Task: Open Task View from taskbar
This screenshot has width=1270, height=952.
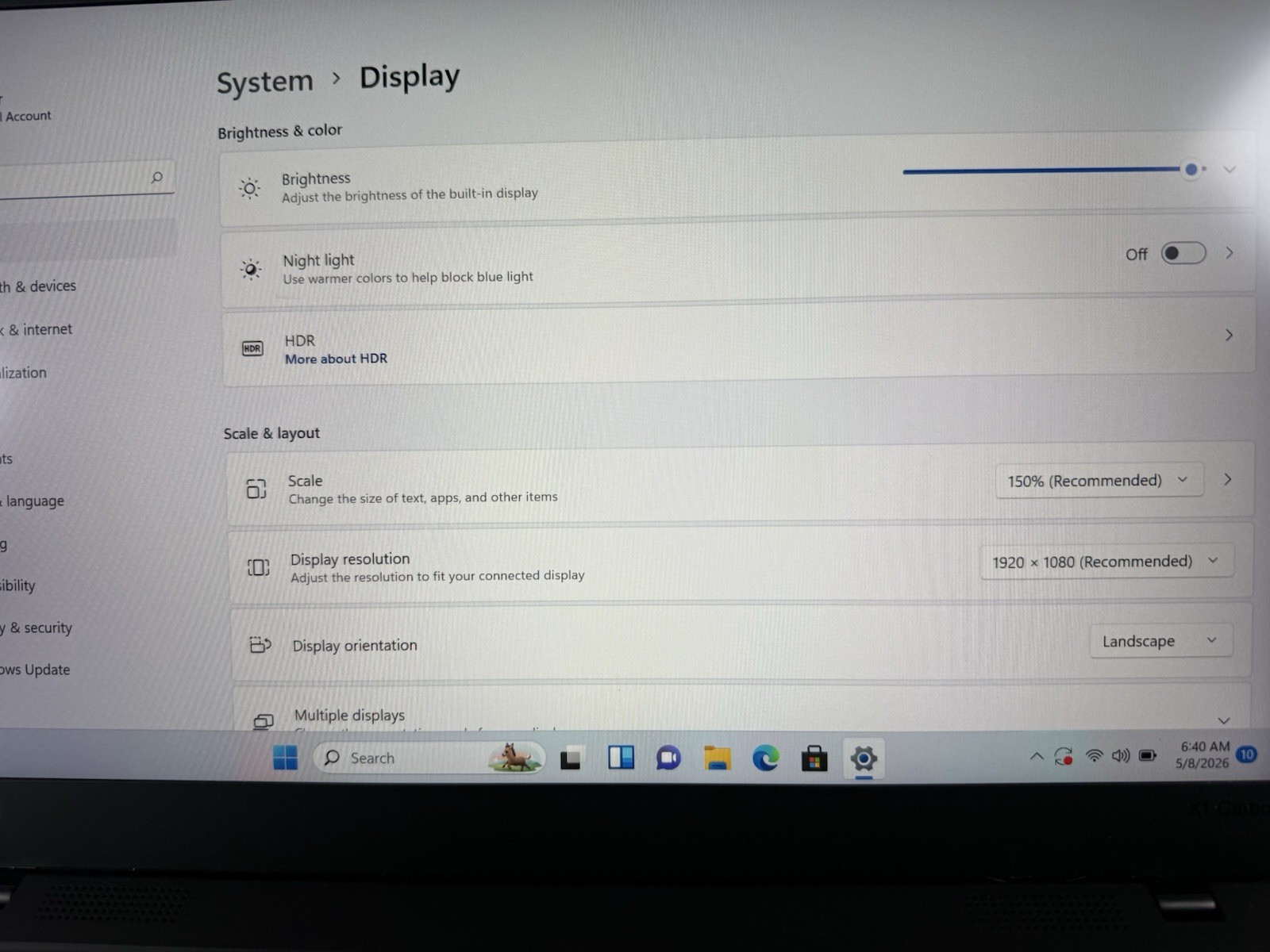Action: click(x=571, y=758)
